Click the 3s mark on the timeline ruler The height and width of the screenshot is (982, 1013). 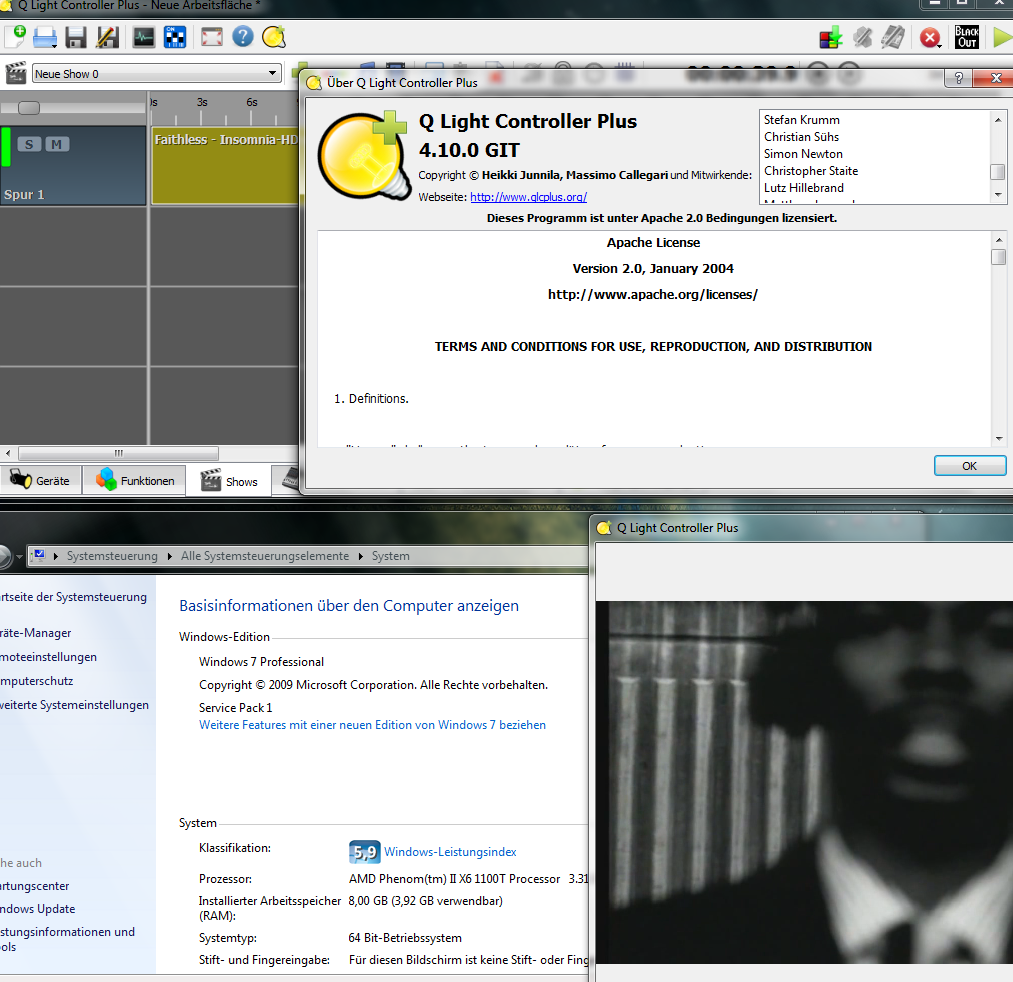click(202, 102)
